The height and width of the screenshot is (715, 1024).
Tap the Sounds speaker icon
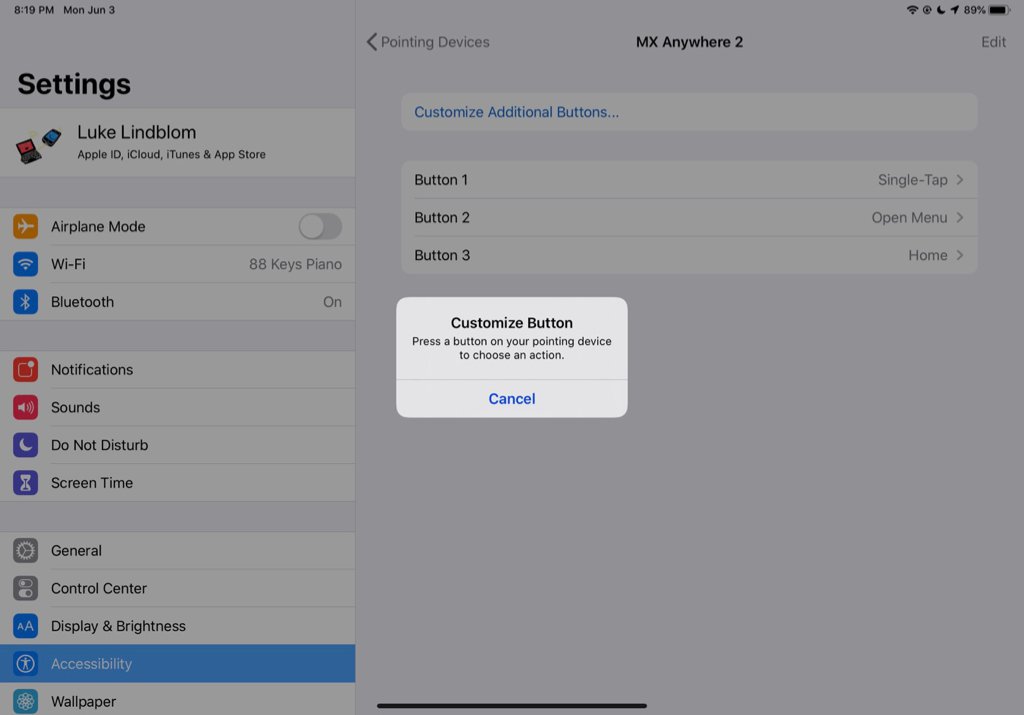[25, 407]
